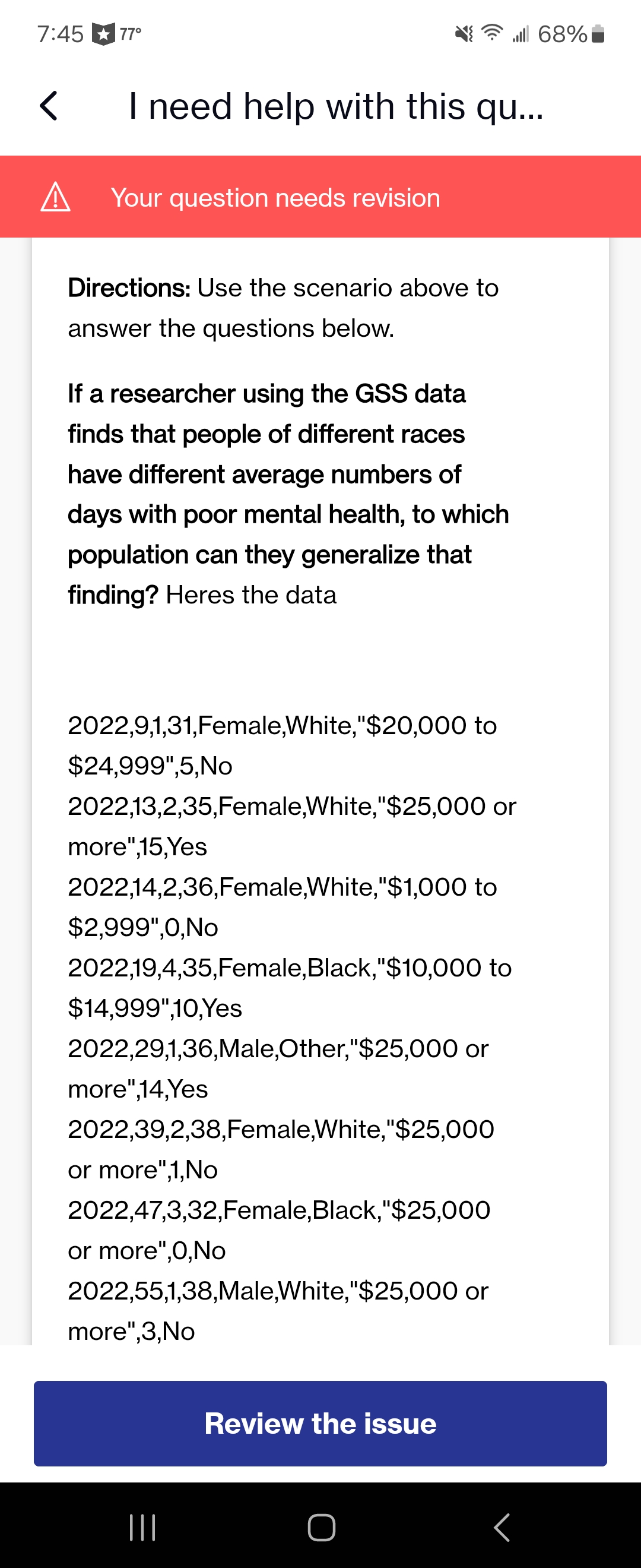The width and height of the screenshot is (641, 1568).
Task: Click the Review the issue button
Action: (320, 1424)
